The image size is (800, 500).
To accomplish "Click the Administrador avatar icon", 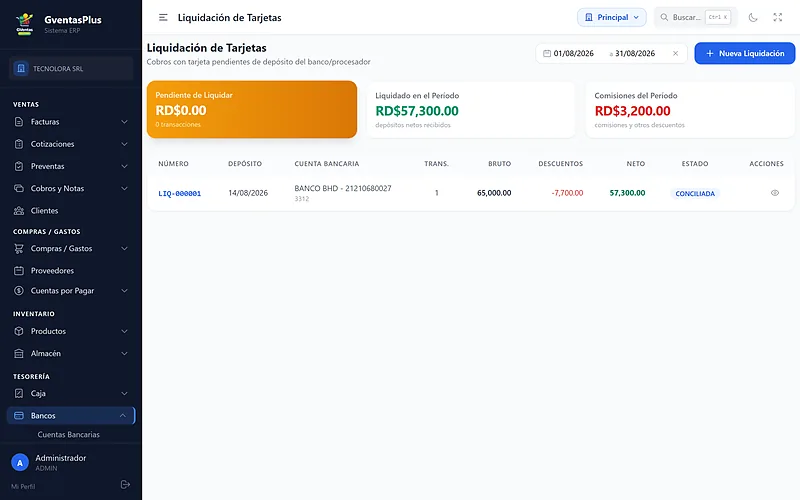I will [x=20, y=463].
